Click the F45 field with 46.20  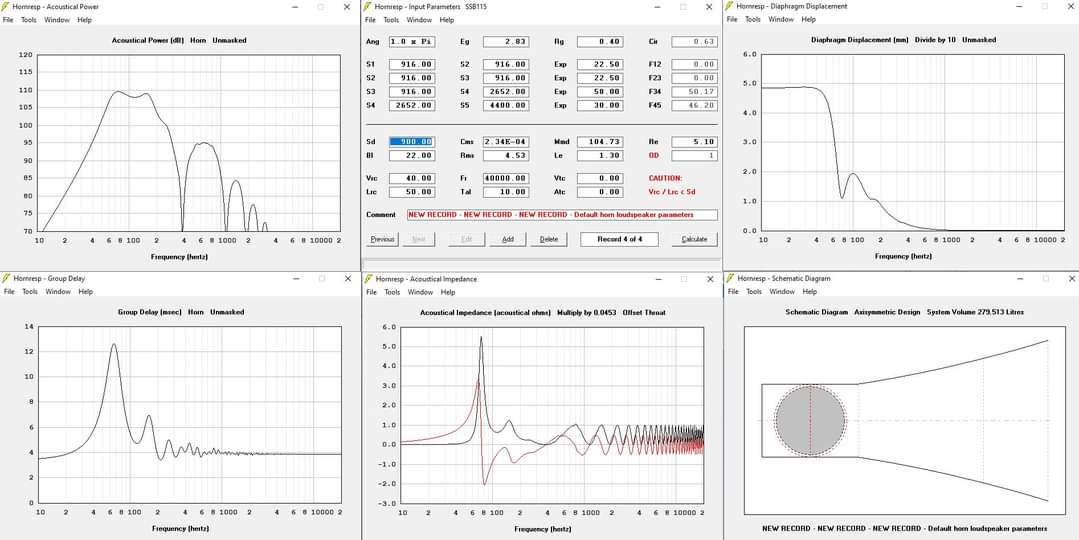click(694, 105)
